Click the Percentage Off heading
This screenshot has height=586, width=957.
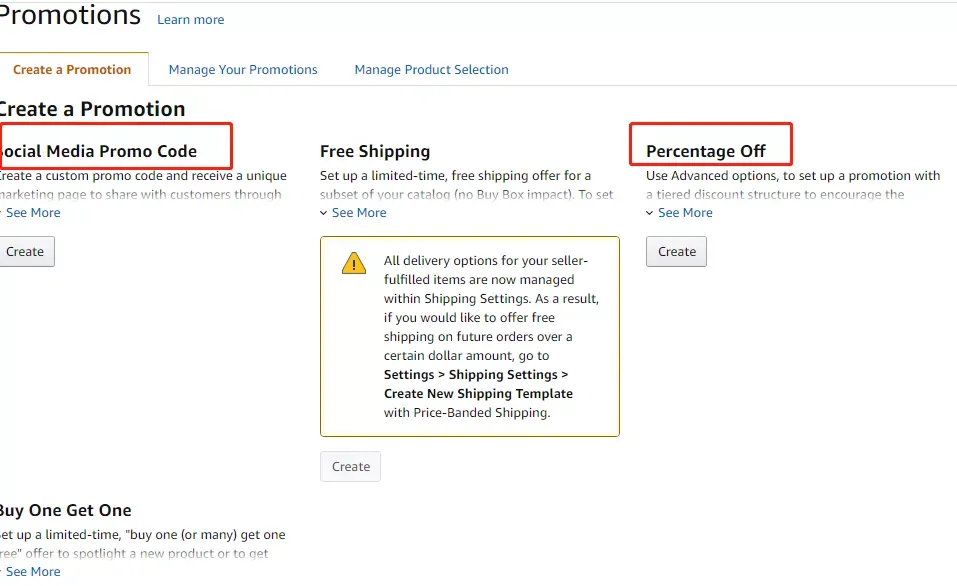(x=706, y=151)
